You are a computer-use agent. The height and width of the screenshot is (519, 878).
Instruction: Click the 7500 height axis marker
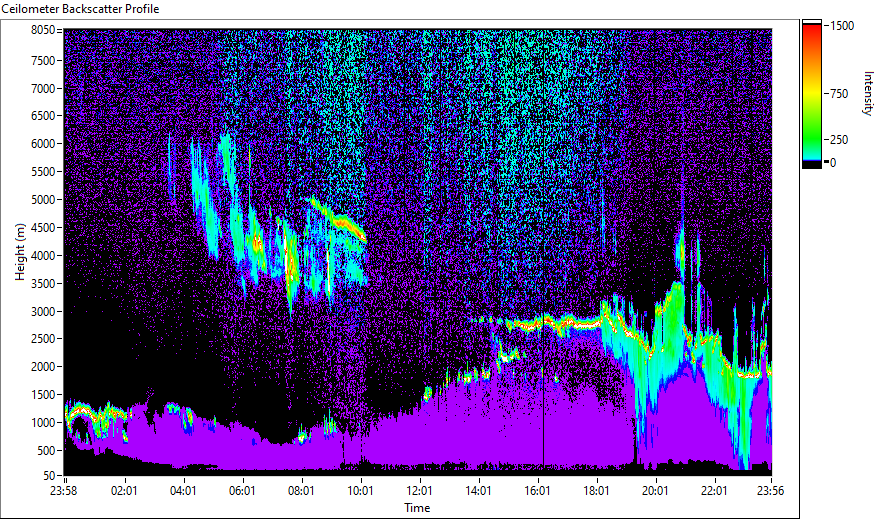pyautogui.click(x=43, y=60)
